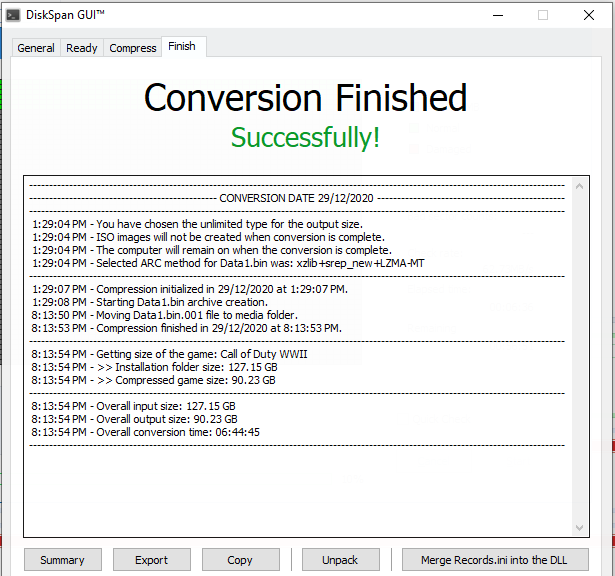Click Merge Records.ini into the DLL

(x=495, y=560)
